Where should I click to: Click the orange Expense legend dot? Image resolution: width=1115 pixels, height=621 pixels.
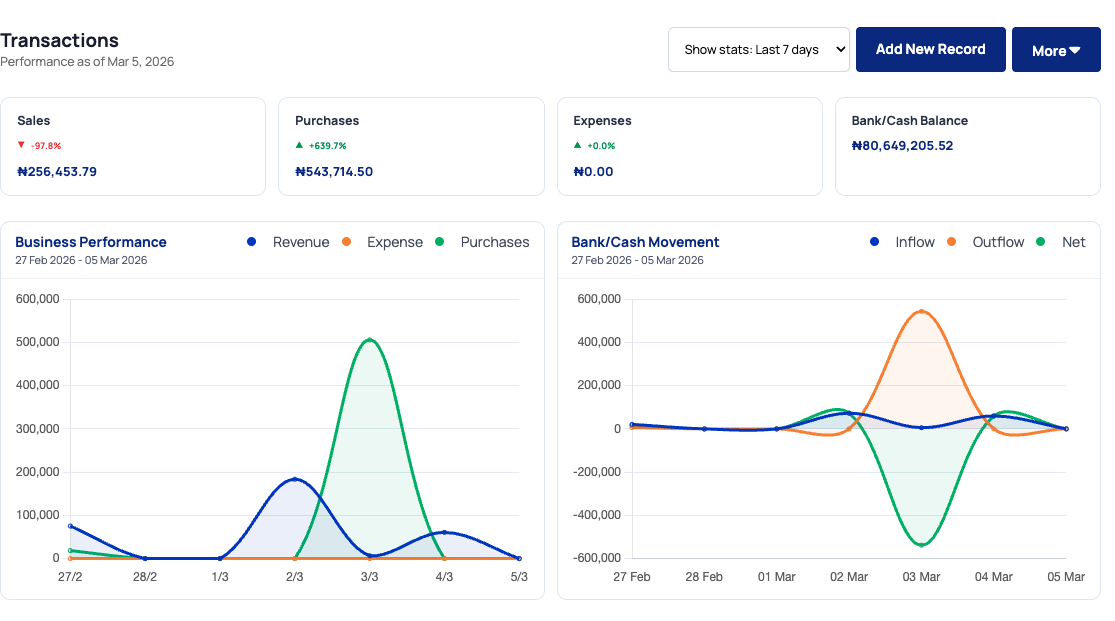point(345,242)
